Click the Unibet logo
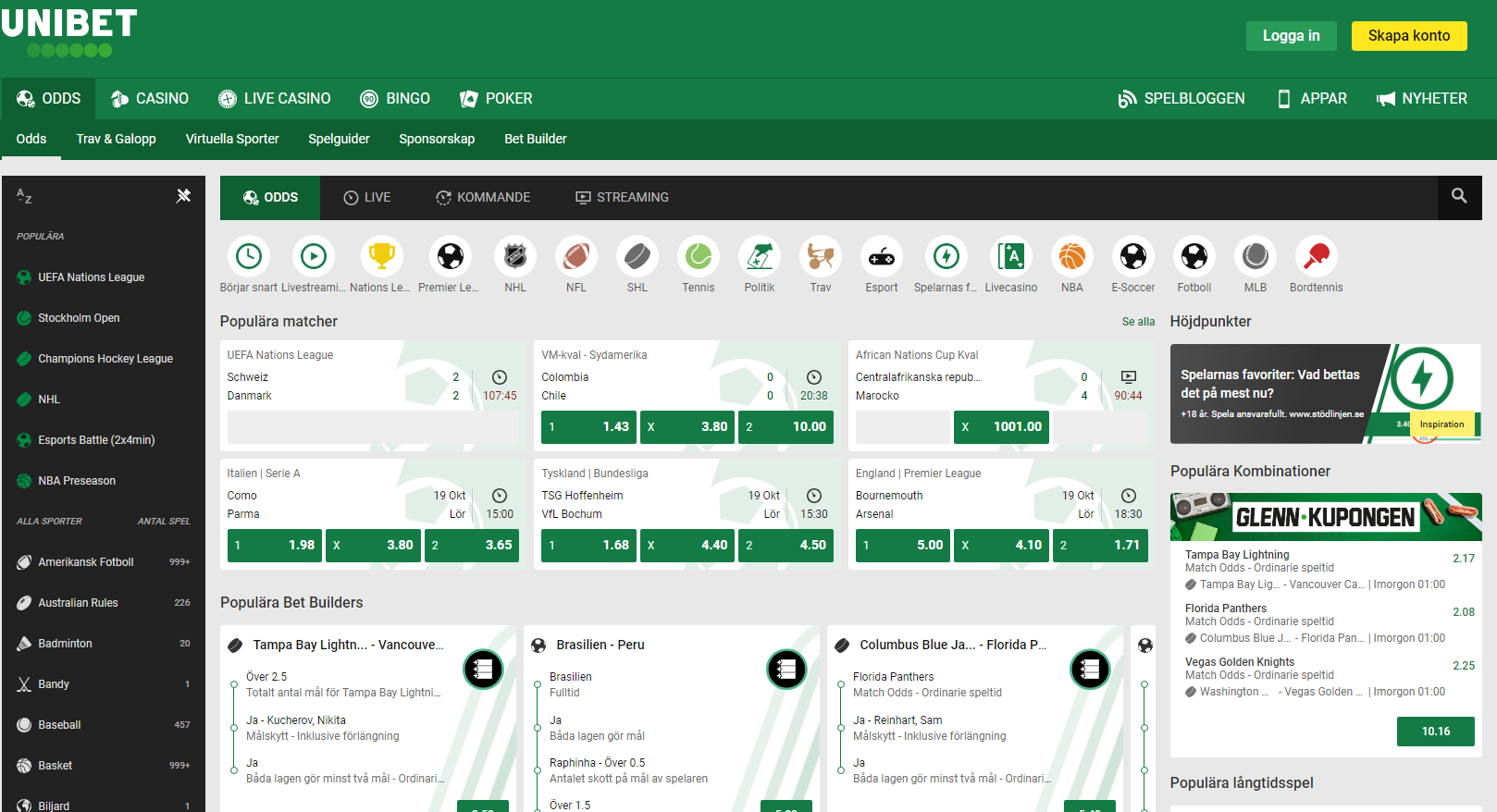This screenshot has height=812, width=1497. [69, 34]
